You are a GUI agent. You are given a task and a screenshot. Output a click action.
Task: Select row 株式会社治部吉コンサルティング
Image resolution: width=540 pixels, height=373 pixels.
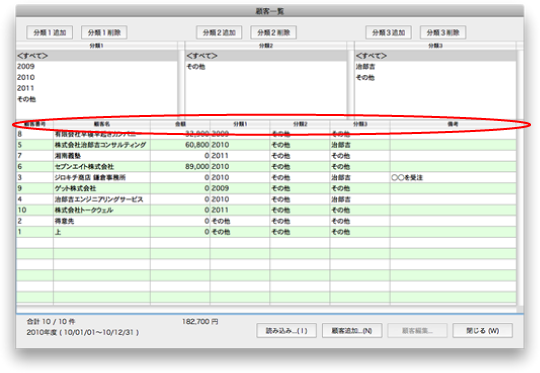[266, 145]
